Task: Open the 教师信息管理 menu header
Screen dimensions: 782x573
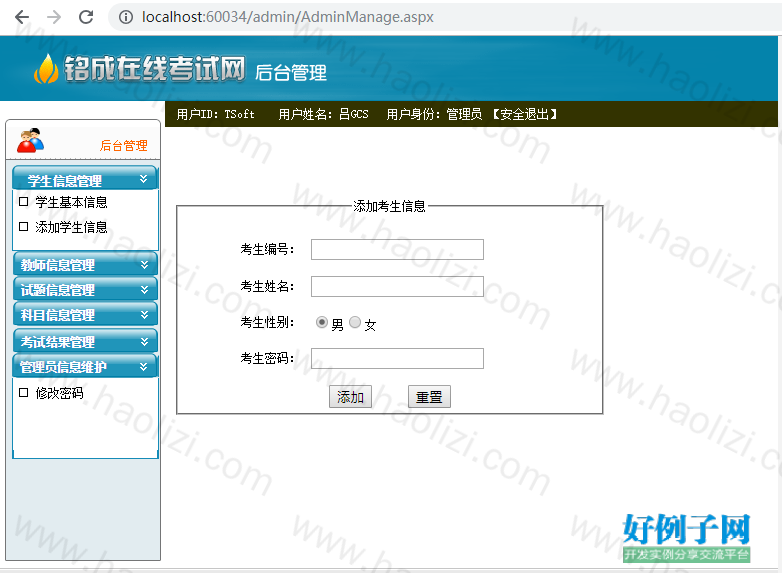Action: [x=85, y=264]
